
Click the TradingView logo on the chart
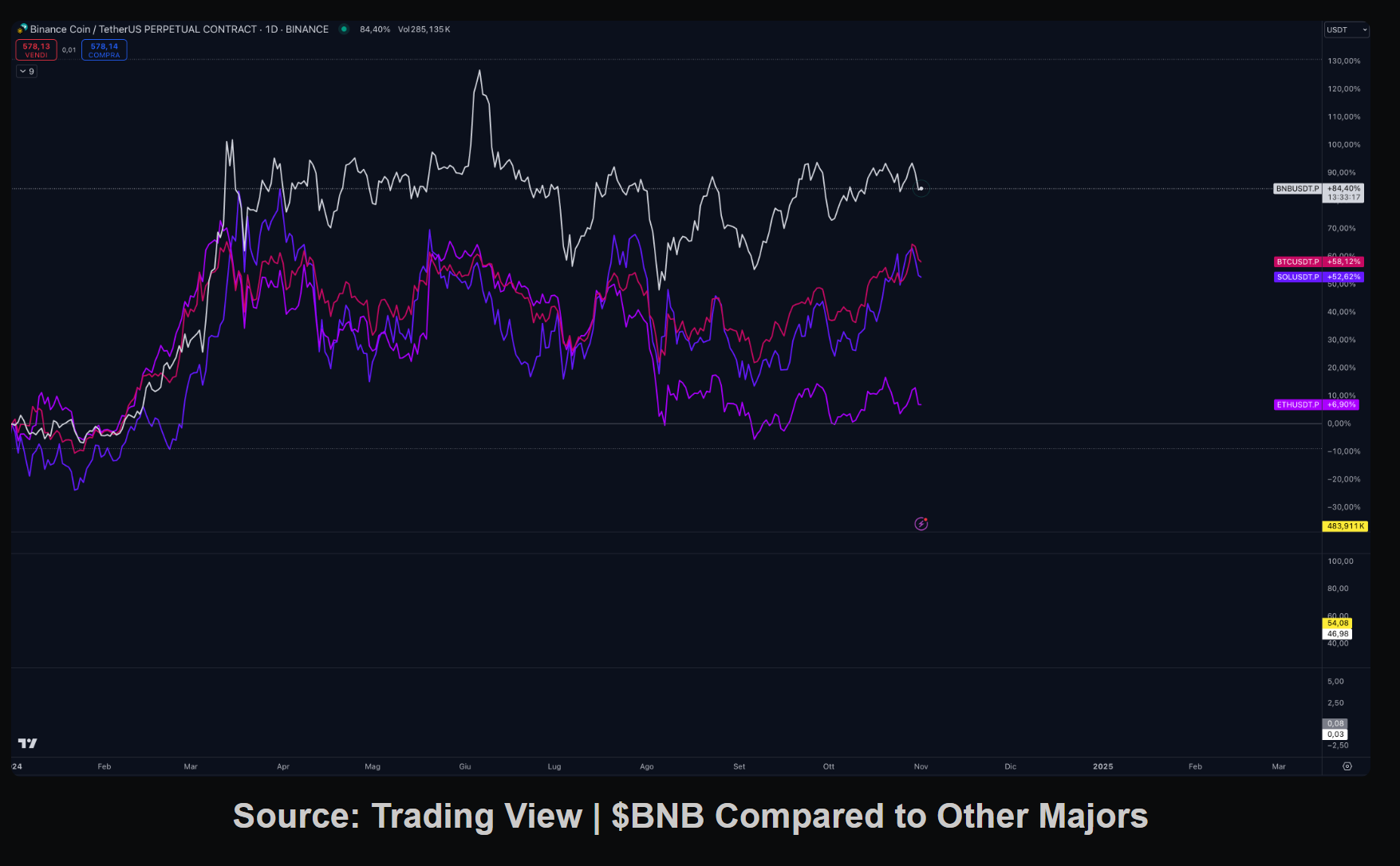click(28, 743)
